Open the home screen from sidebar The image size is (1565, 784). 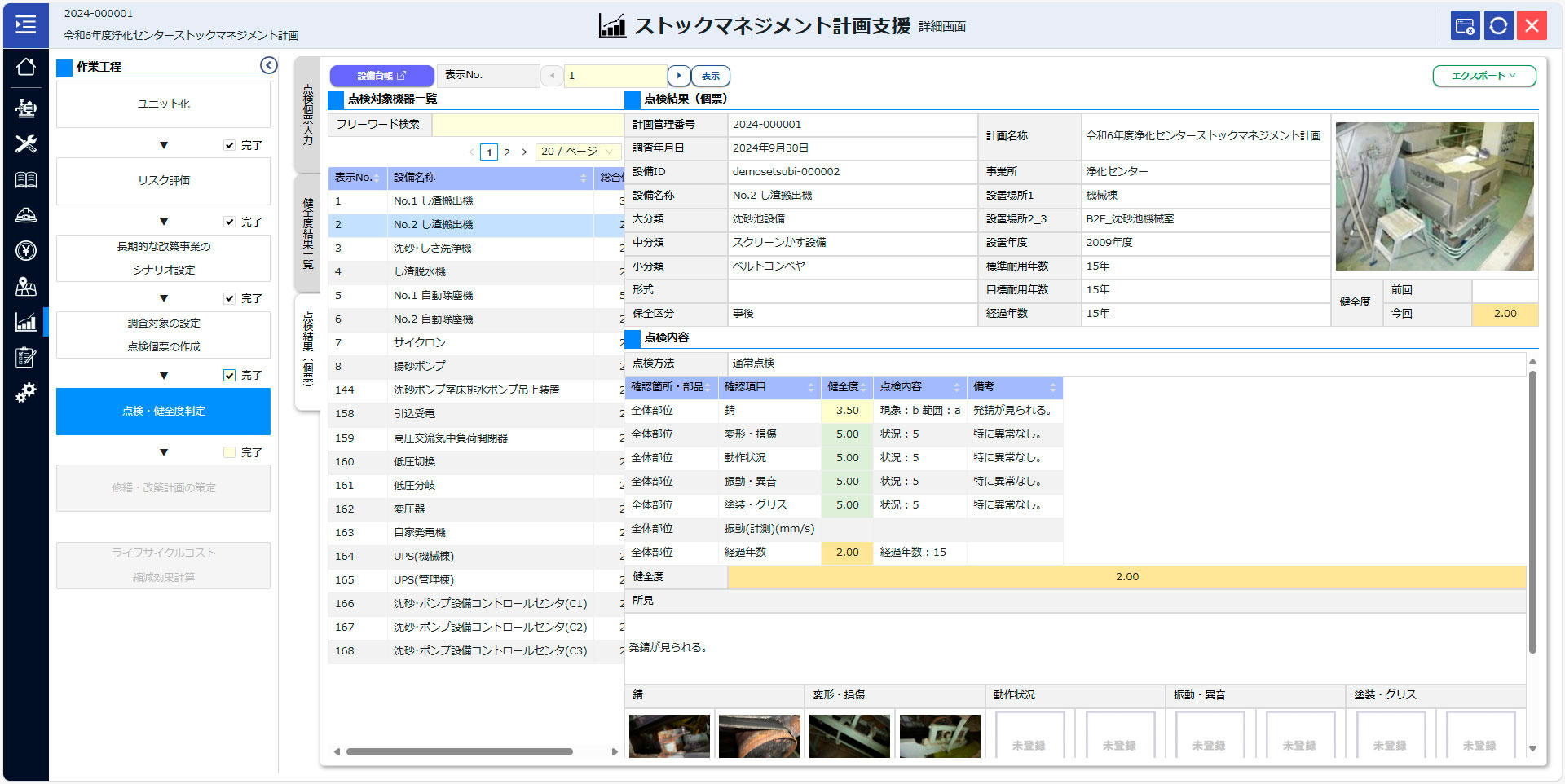(26, 68)
